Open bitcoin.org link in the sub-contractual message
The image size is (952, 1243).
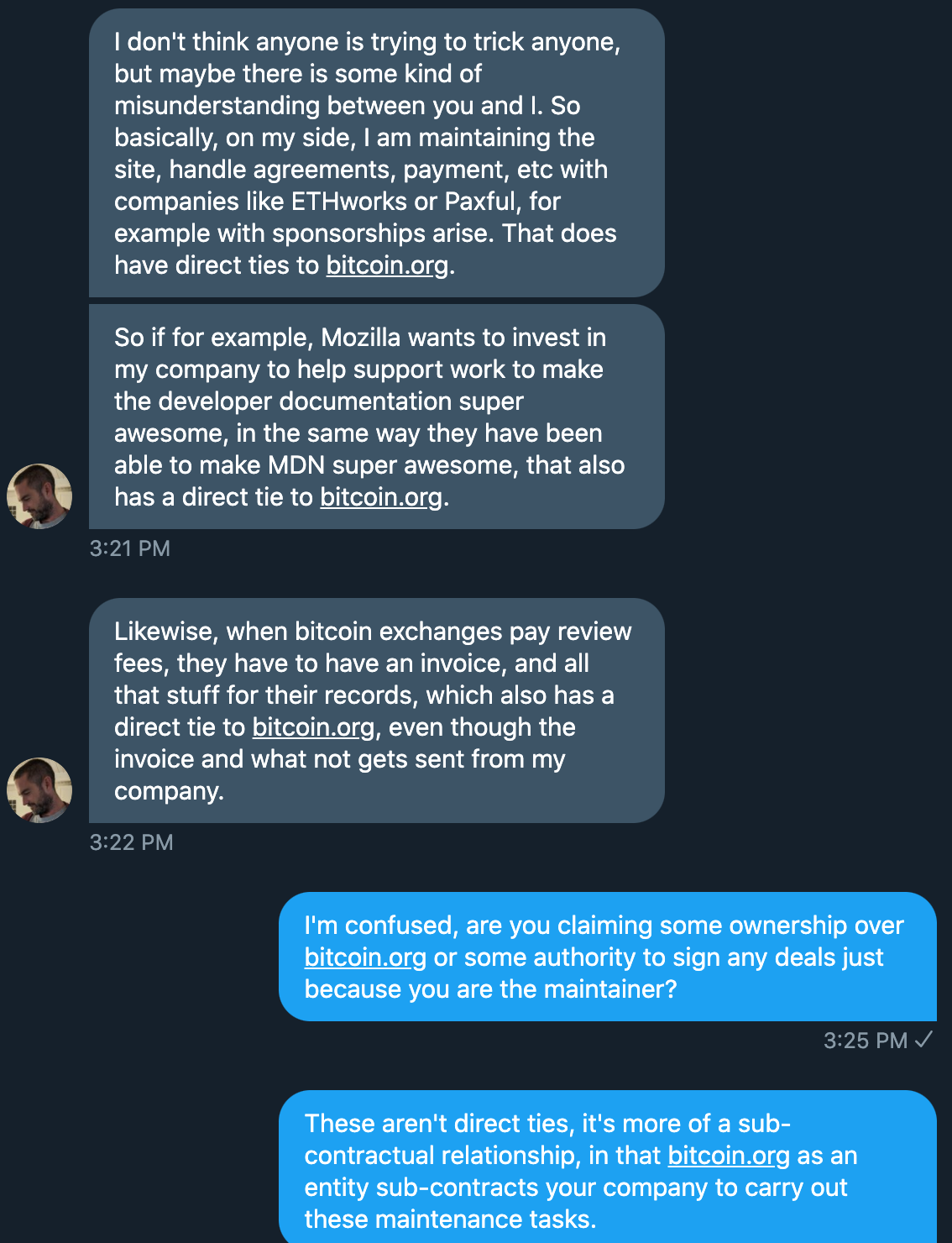click(727, 1156)
